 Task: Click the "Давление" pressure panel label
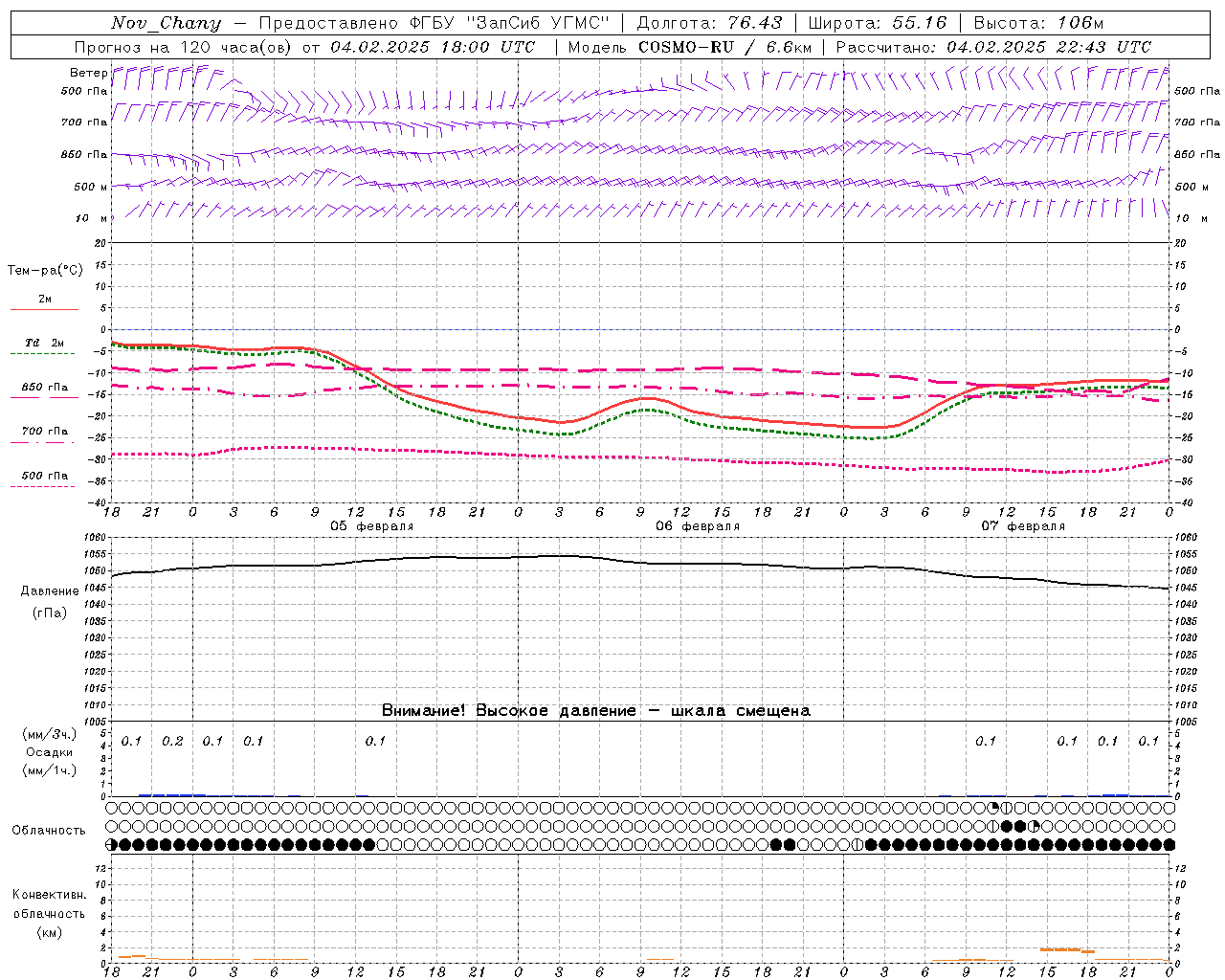(50, 591)
